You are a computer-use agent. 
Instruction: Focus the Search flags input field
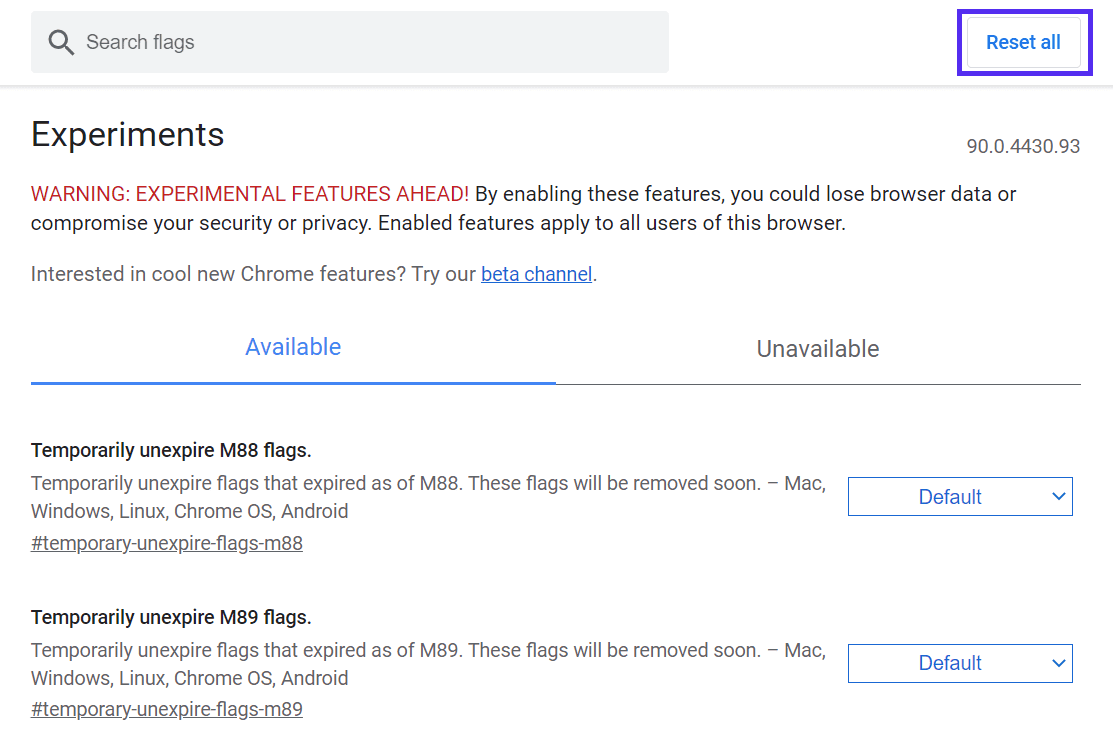pos(370,42)
